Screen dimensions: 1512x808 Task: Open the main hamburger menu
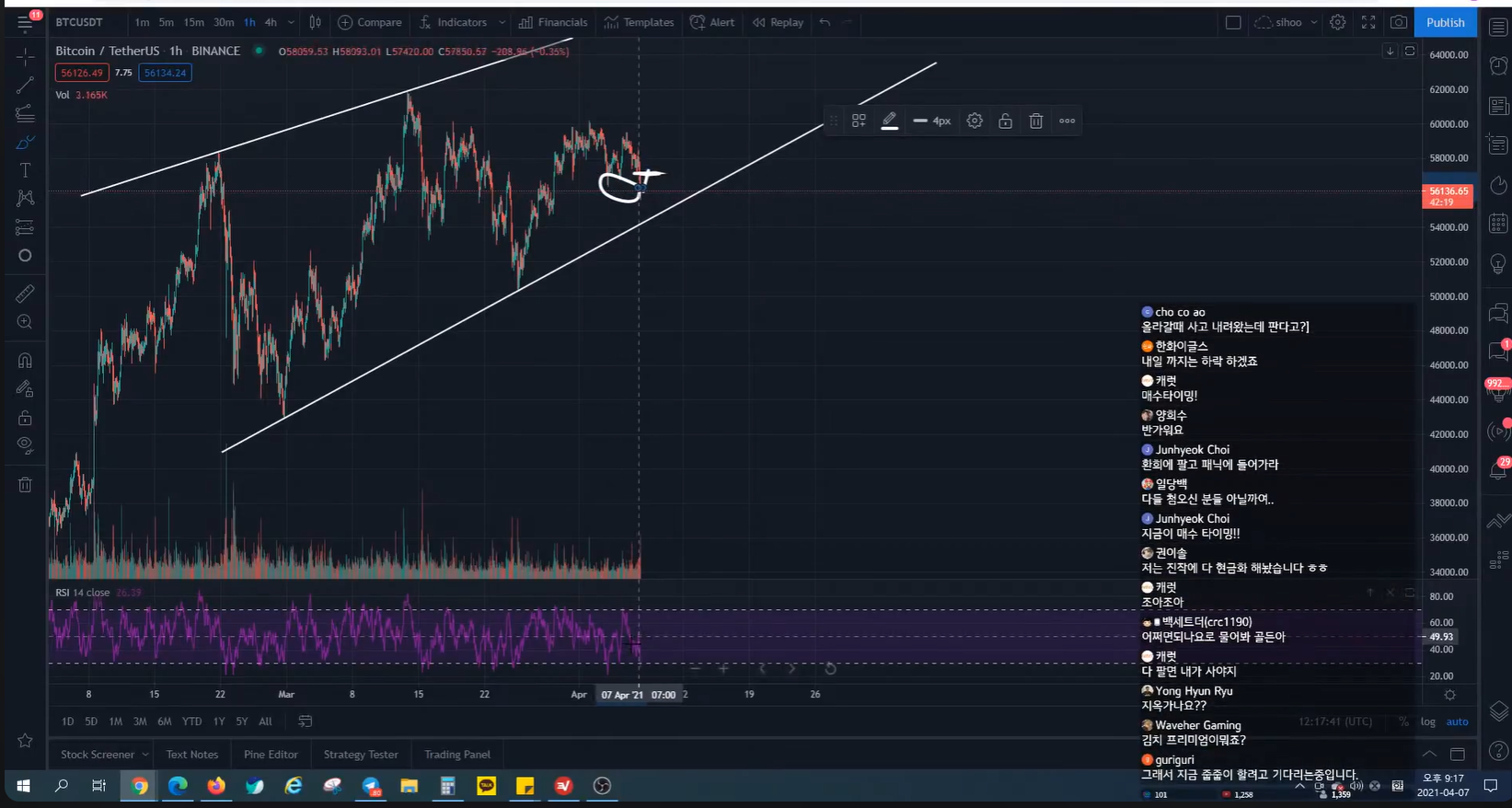25,22
